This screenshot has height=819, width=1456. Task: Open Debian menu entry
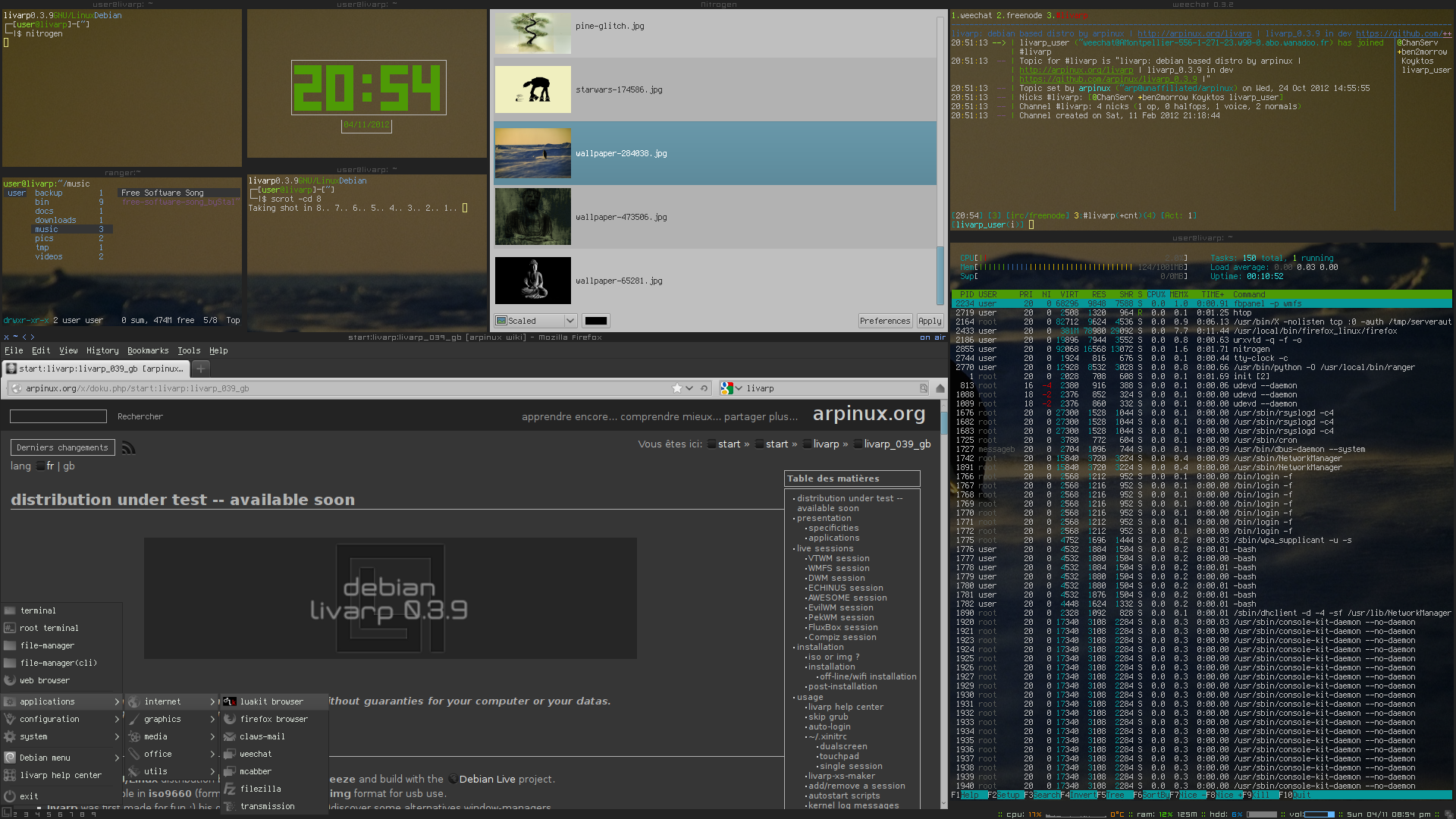(x=61, y=758)
